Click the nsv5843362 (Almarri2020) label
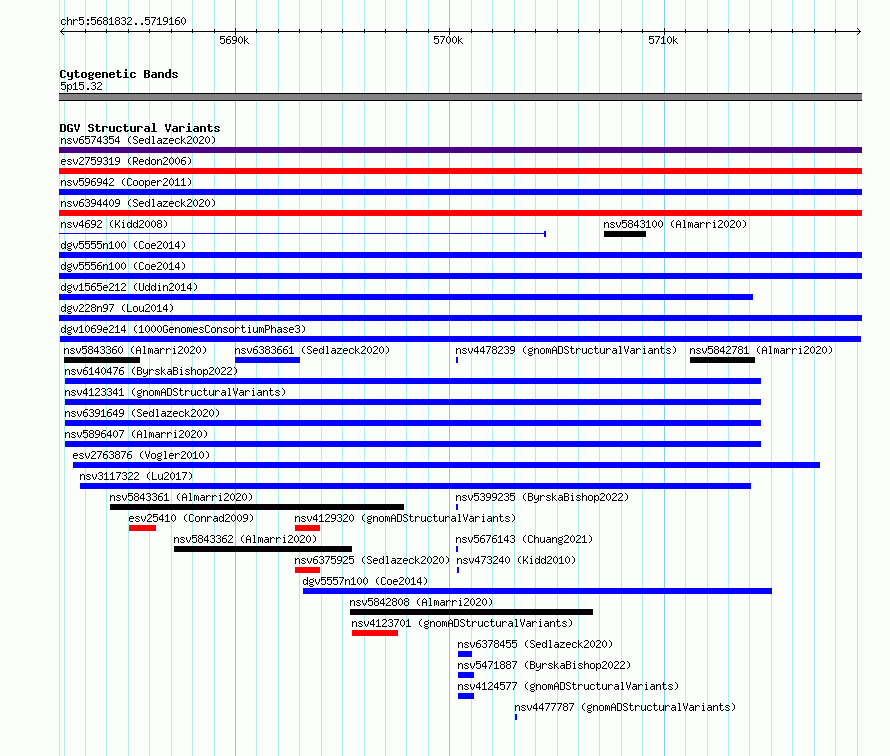 tap(245, 539)
